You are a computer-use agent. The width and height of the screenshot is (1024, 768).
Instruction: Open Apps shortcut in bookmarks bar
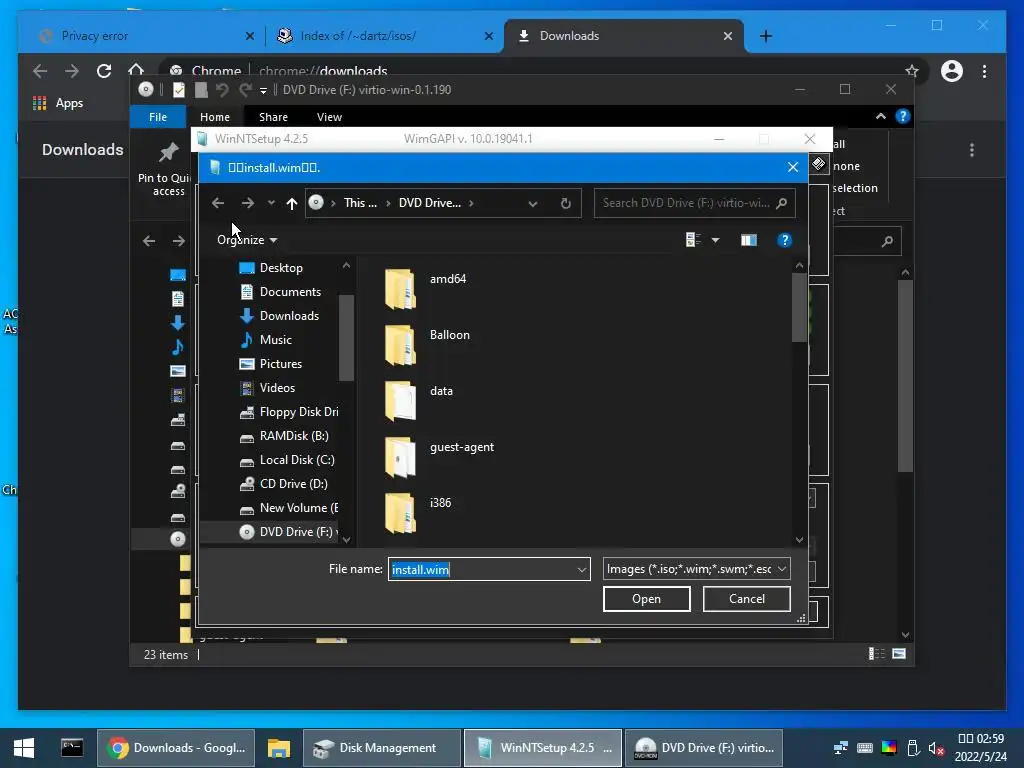(x=58, y=103)
